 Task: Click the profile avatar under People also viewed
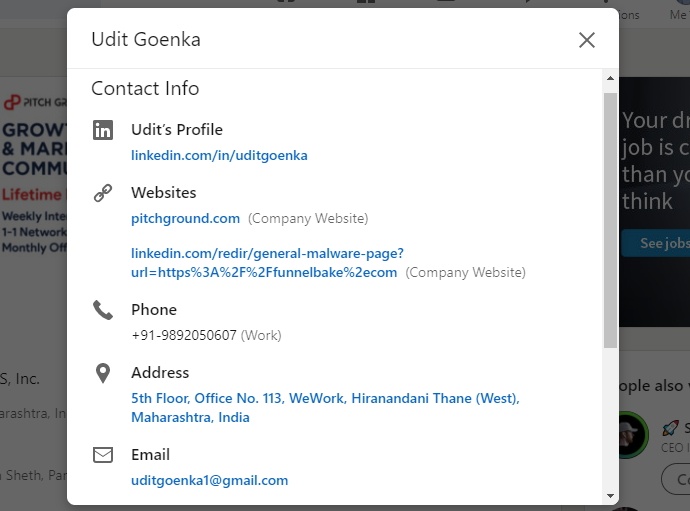[x=633, y=435]
